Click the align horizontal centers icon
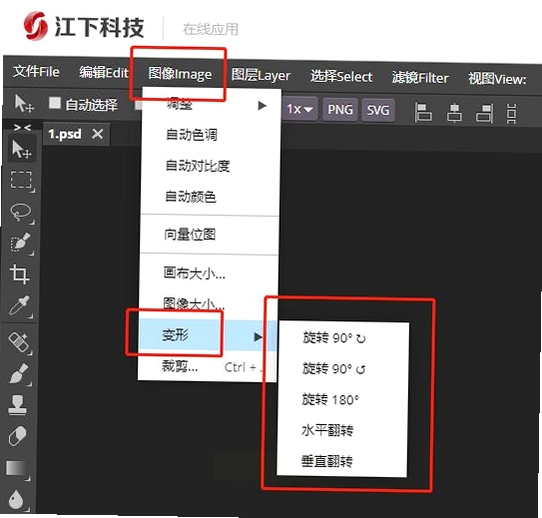542x518 pixels. (x=454, y=113)
